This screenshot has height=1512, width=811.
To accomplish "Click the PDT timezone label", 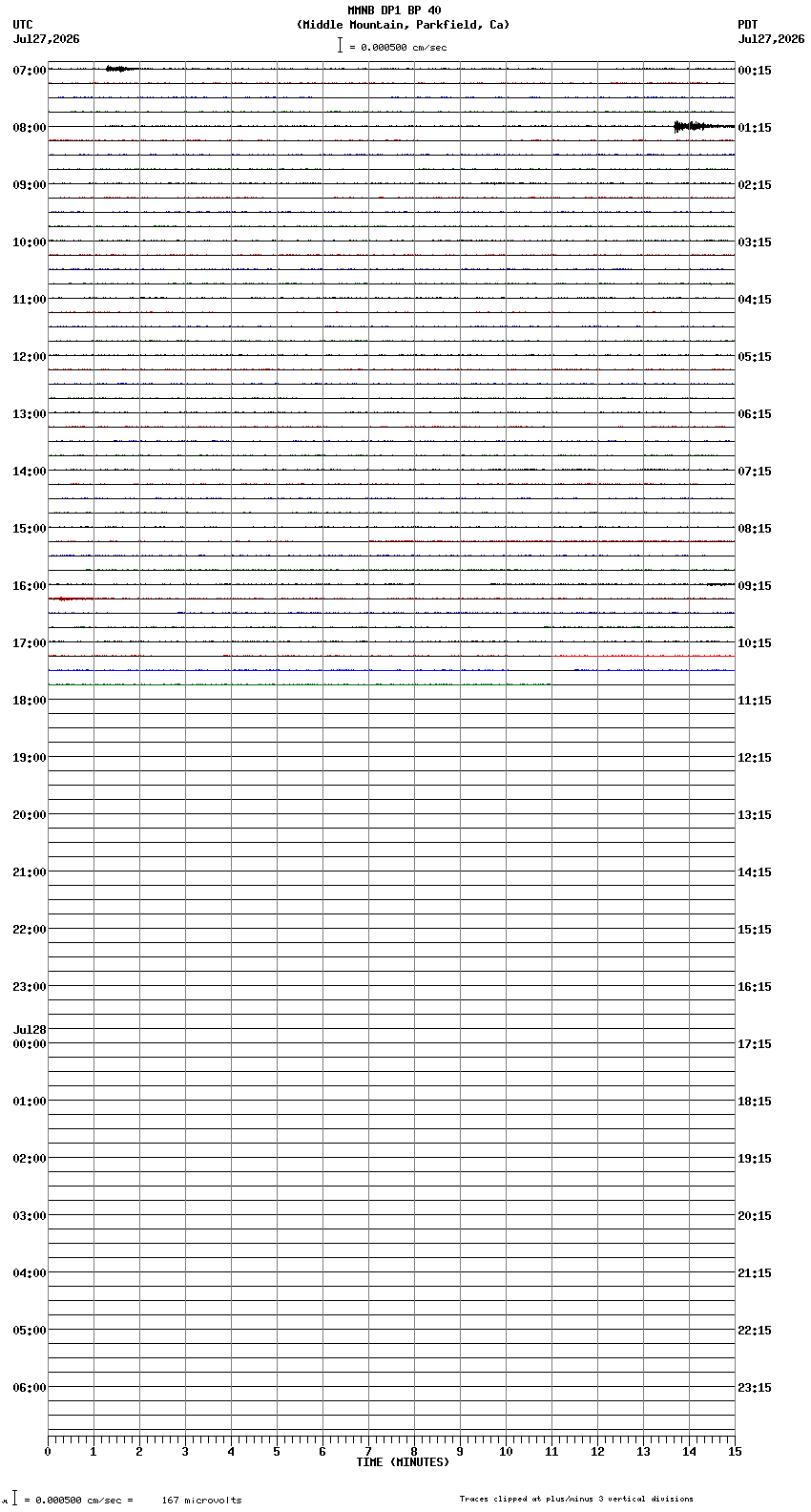I will (x=747, y=25).
